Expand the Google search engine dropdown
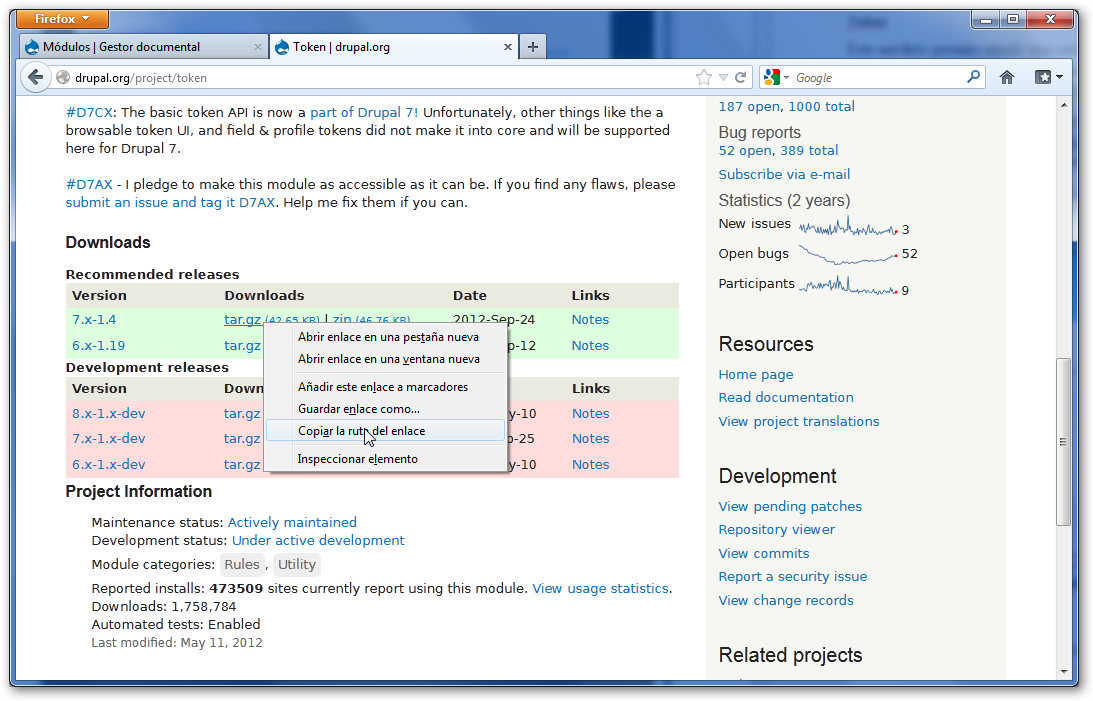 (776, 77)
